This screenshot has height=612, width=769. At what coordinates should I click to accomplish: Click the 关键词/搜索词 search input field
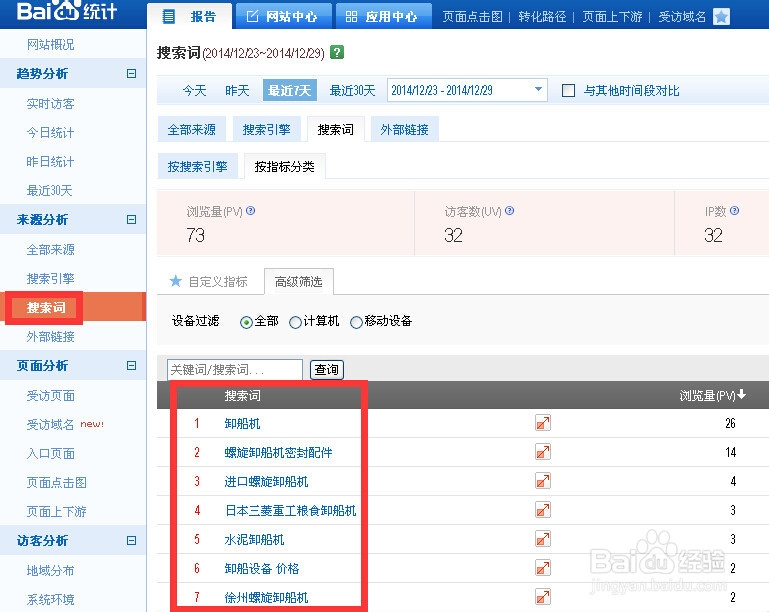tap(235, 369)
